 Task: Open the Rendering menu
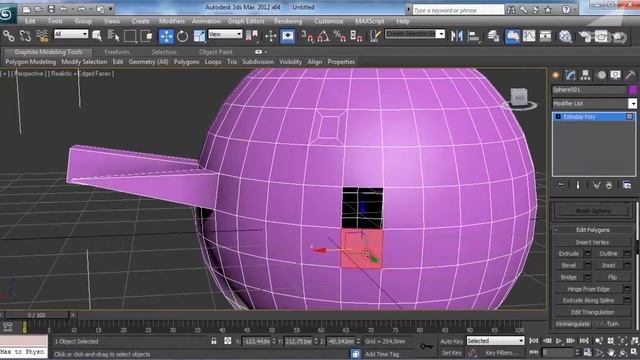[288, 21]
